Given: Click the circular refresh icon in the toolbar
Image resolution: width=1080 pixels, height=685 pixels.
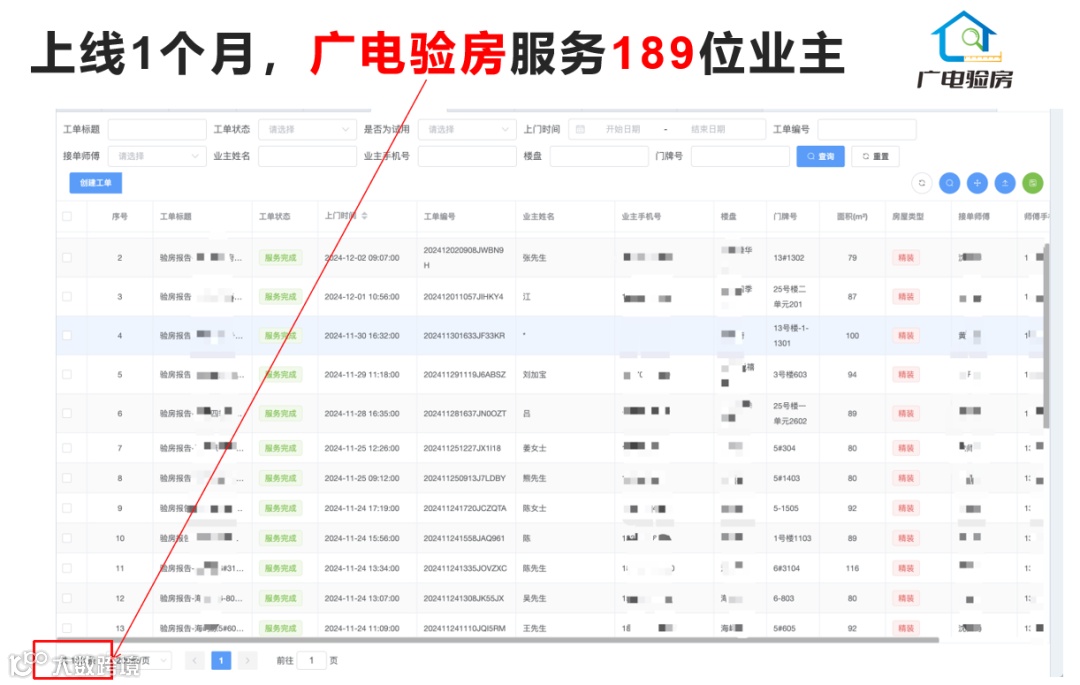Looking at the screenshot, I should (x=922, y=183).
